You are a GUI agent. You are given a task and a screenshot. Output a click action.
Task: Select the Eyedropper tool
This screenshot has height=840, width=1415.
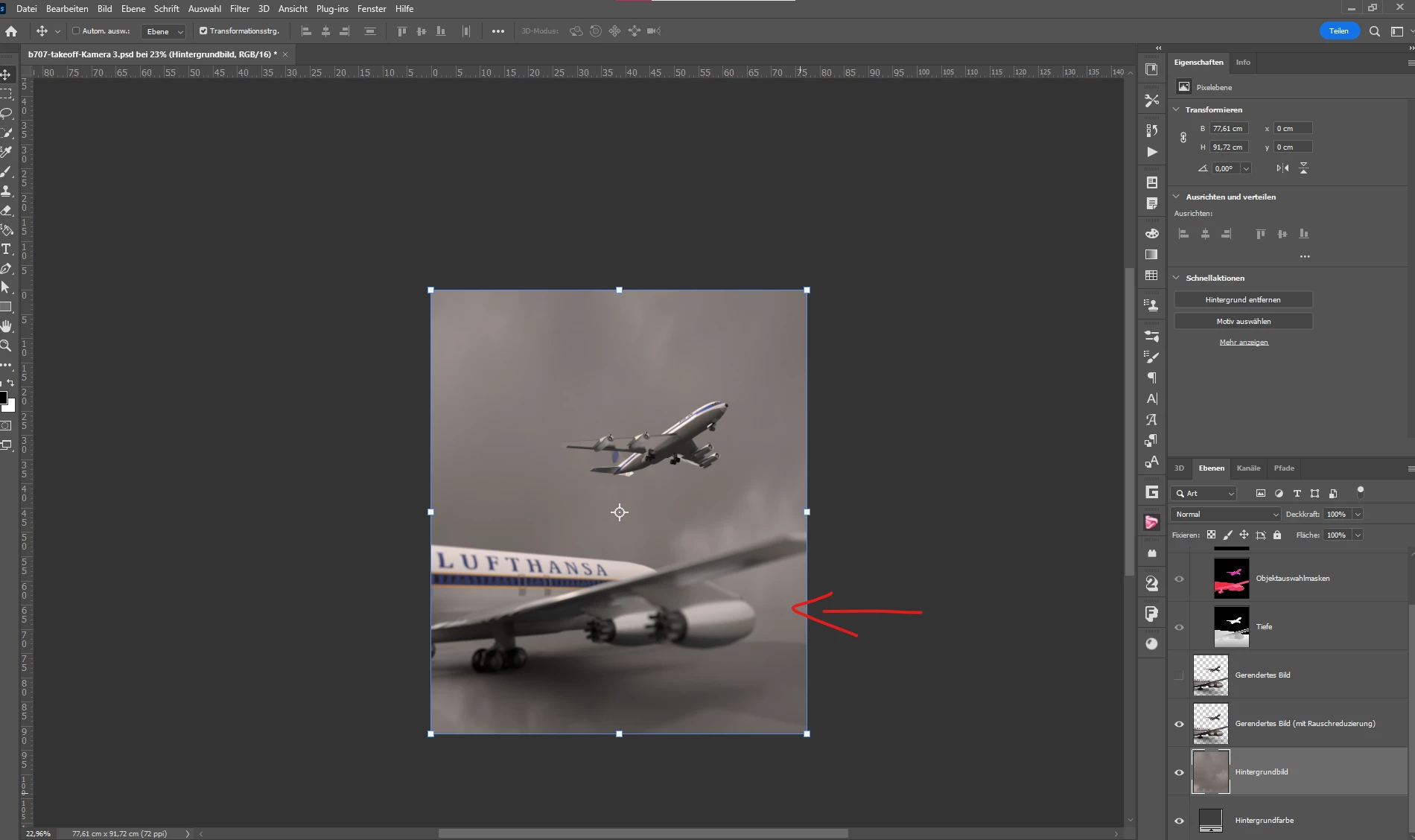(x=6, y=152)
